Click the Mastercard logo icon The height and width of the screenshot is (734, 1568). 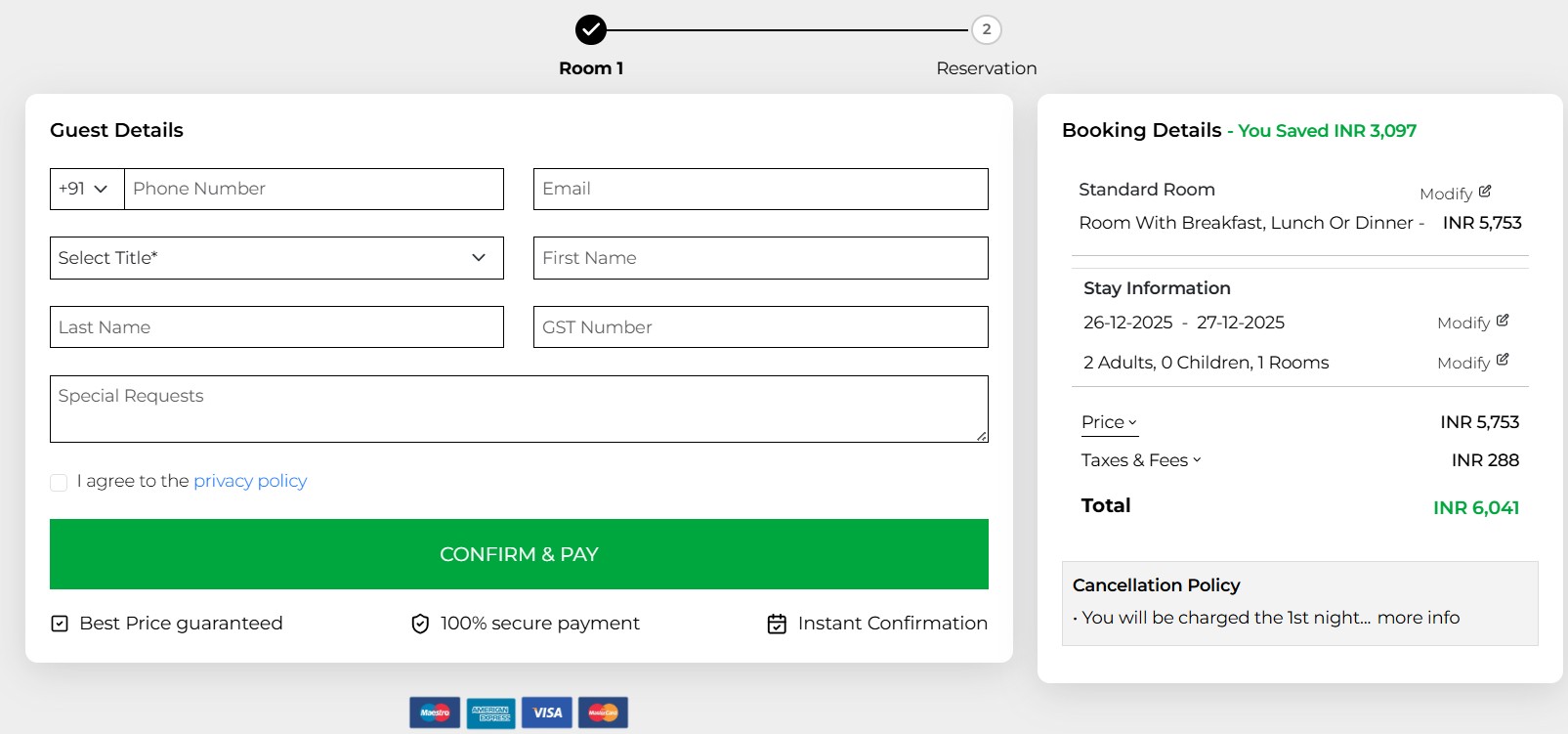click(603, 712)
